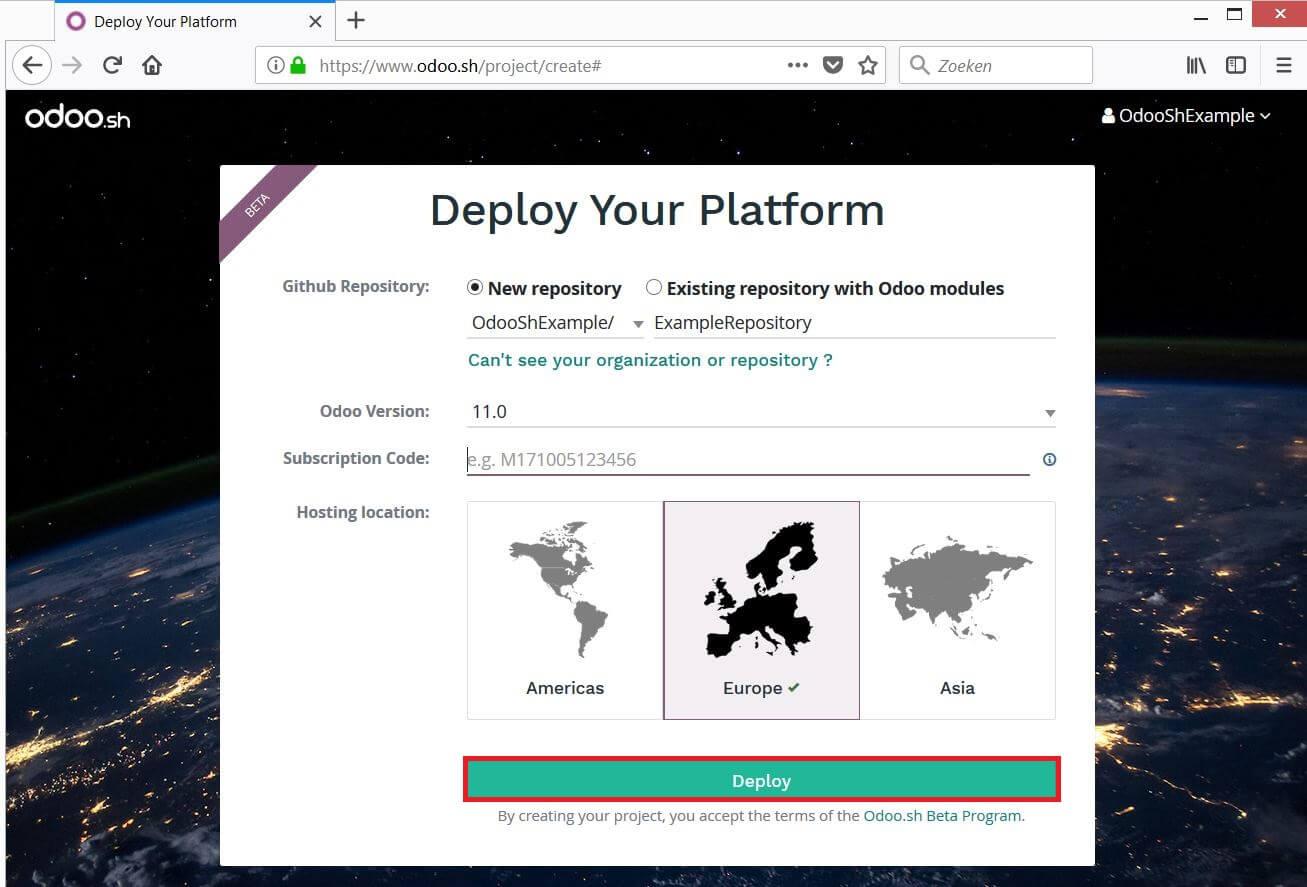The image size is (1307, 887).
Task: Select the Europe hosting location
Action: point(761,610)
